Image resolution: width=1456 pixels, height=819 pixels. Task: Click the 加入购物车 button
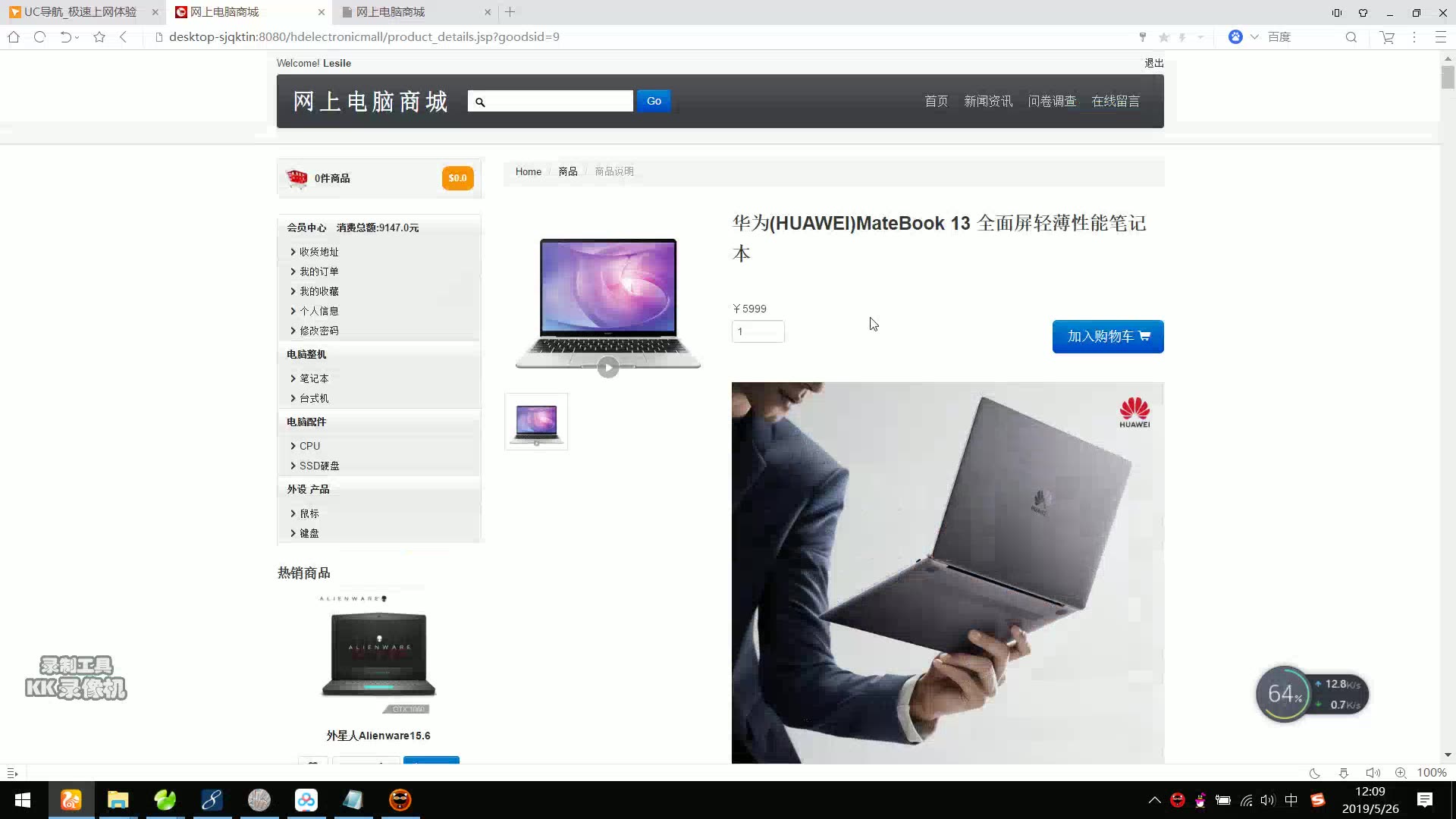[1107, 337]
